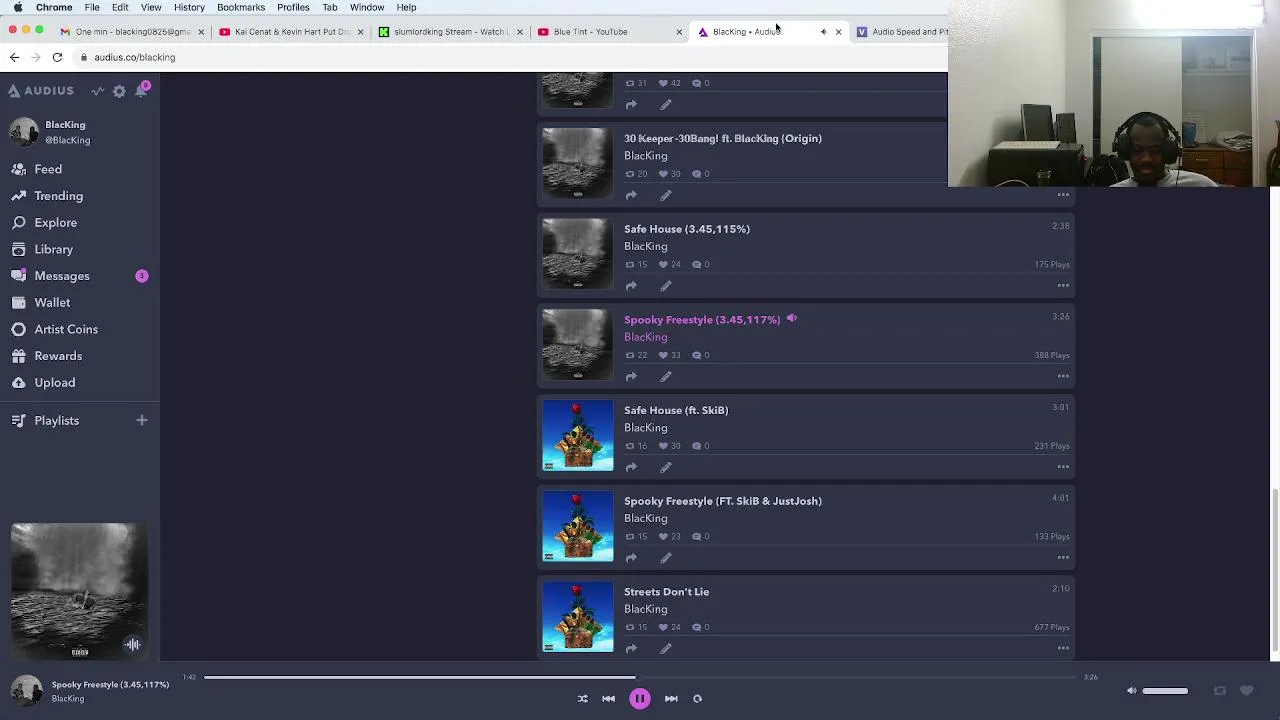Toggle repeat in the player controls
The width and height of the screenshot is (1280, 720).
point(697,699)
